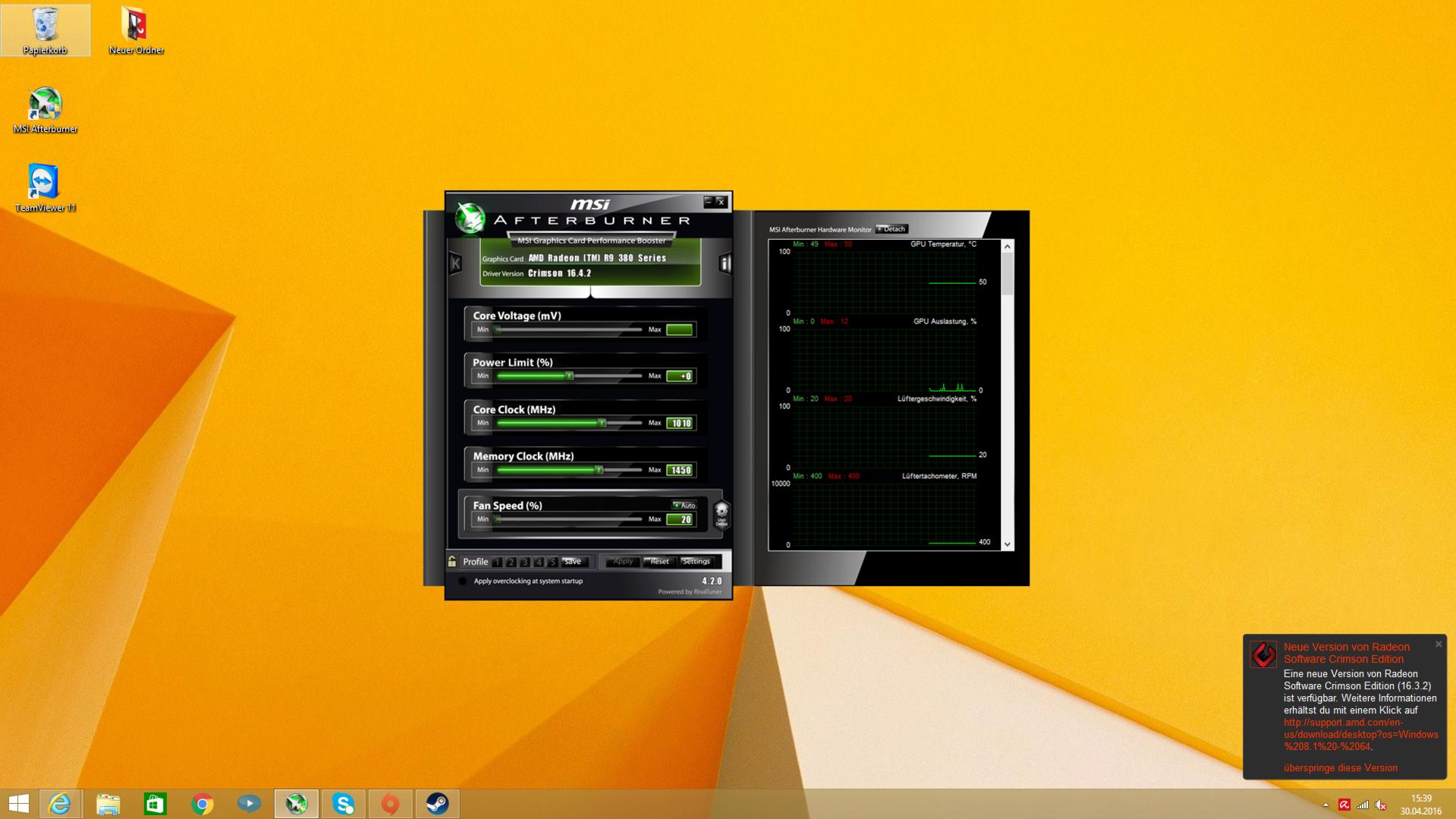This screenshot has height=819, width=1456.
Task: Click the Lüftergeschwindigkeit graph
Action: point(884,437)
